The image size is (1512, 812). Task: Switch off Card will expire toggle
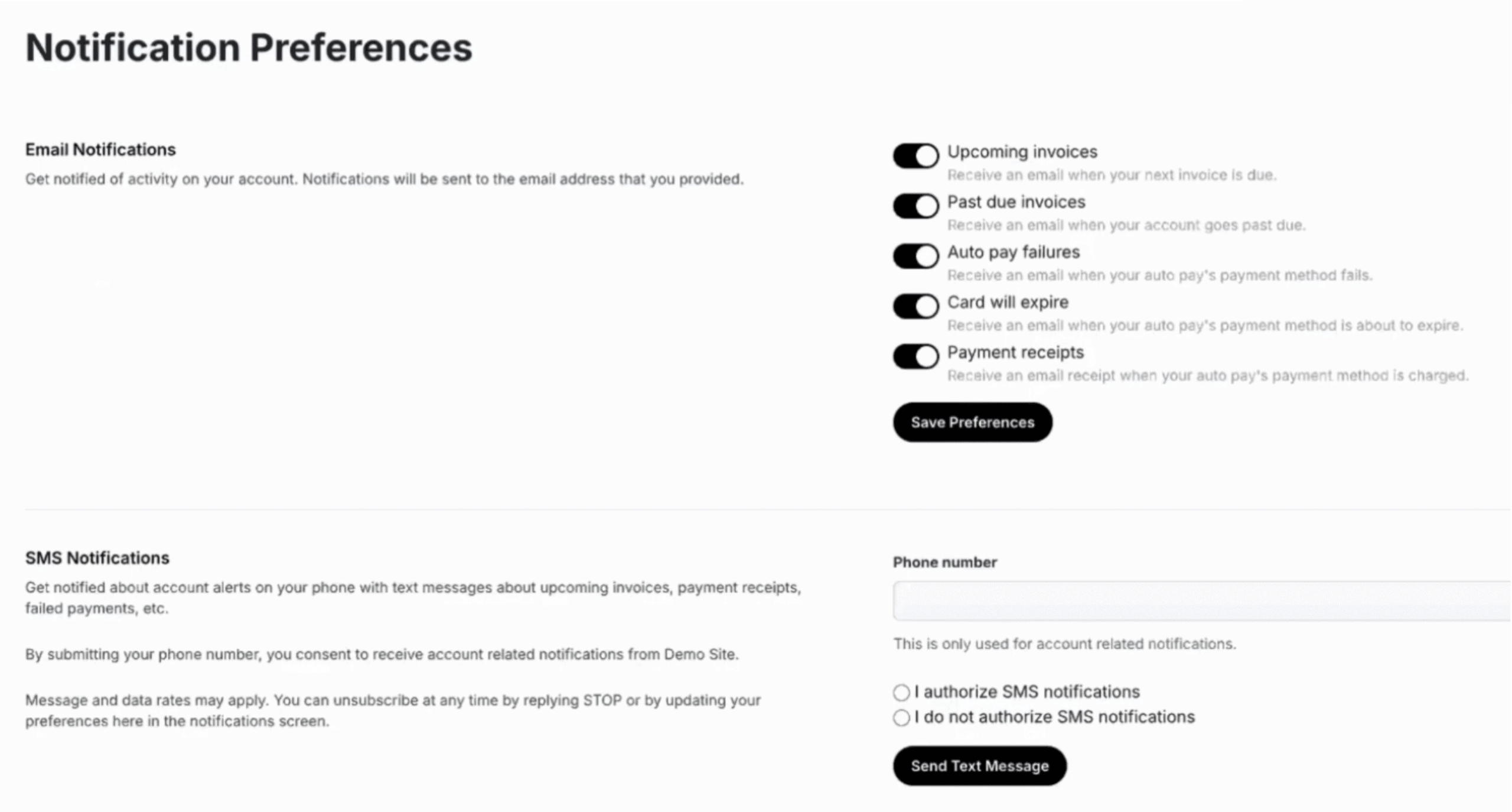click(915, 307)
